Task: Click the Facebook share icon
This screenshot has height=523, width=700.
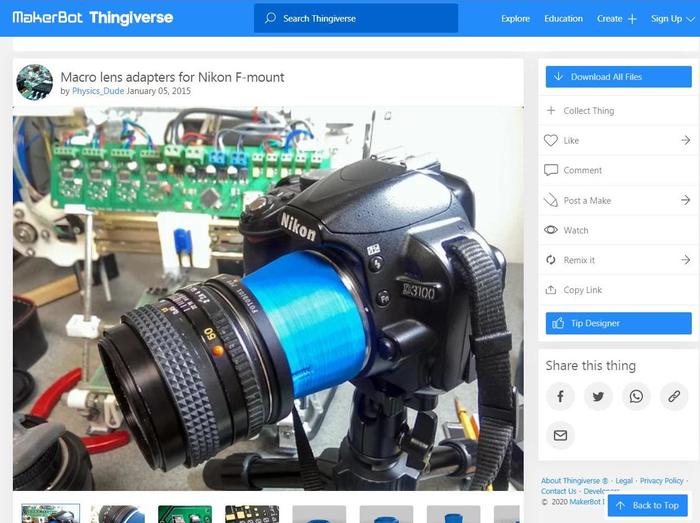Action: coord(560,397)
